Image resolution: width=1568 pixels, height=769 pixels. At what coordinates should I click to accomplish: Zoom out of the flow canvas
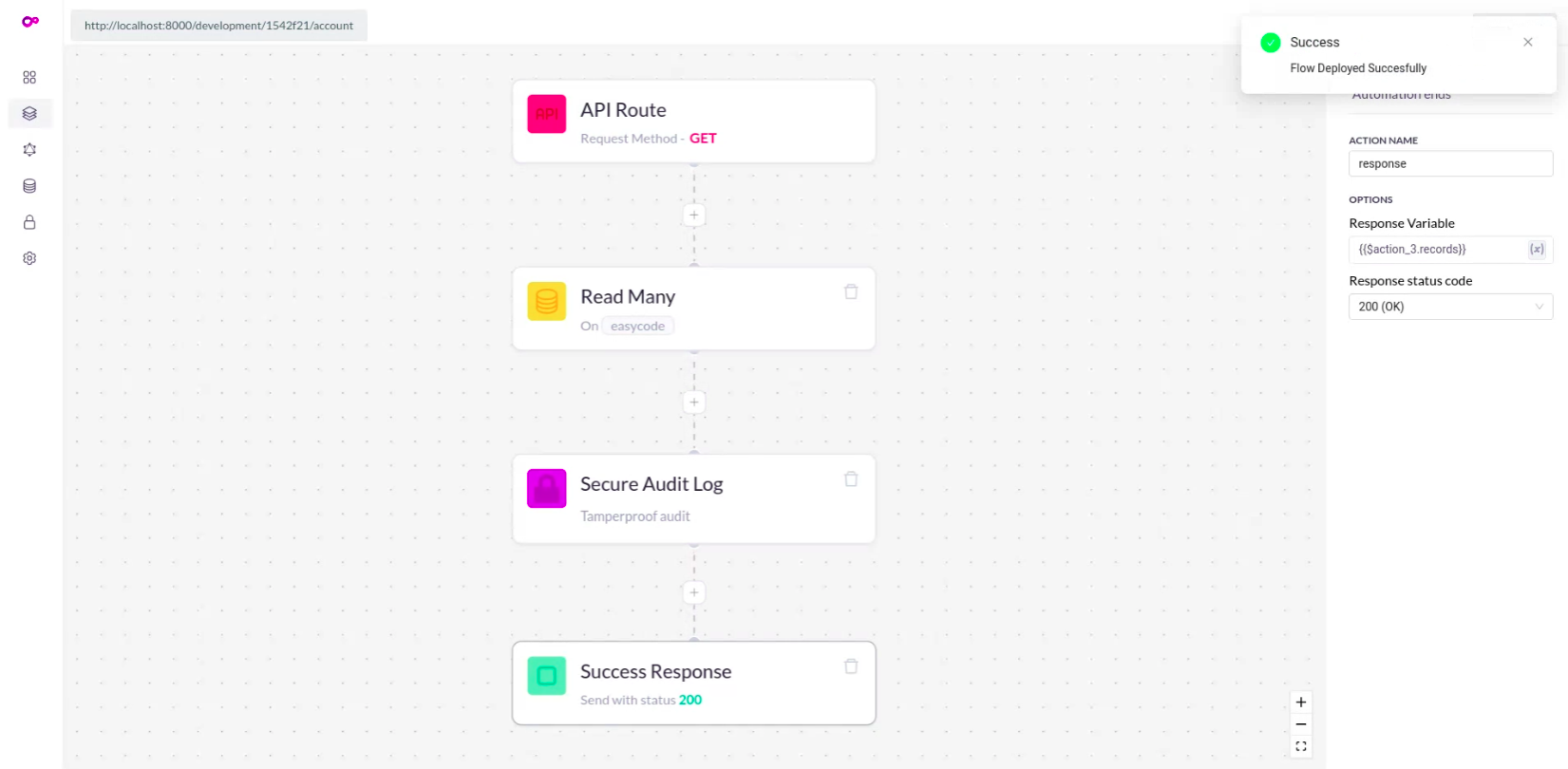(x=1301, y=724)
